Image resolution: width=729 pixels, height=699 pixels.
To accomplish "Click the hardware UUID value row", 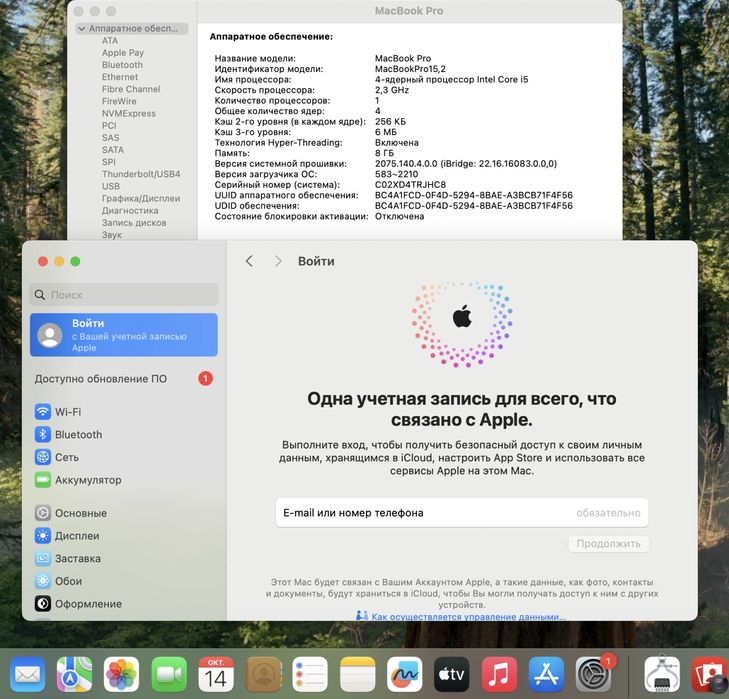I will click(474, 195).
